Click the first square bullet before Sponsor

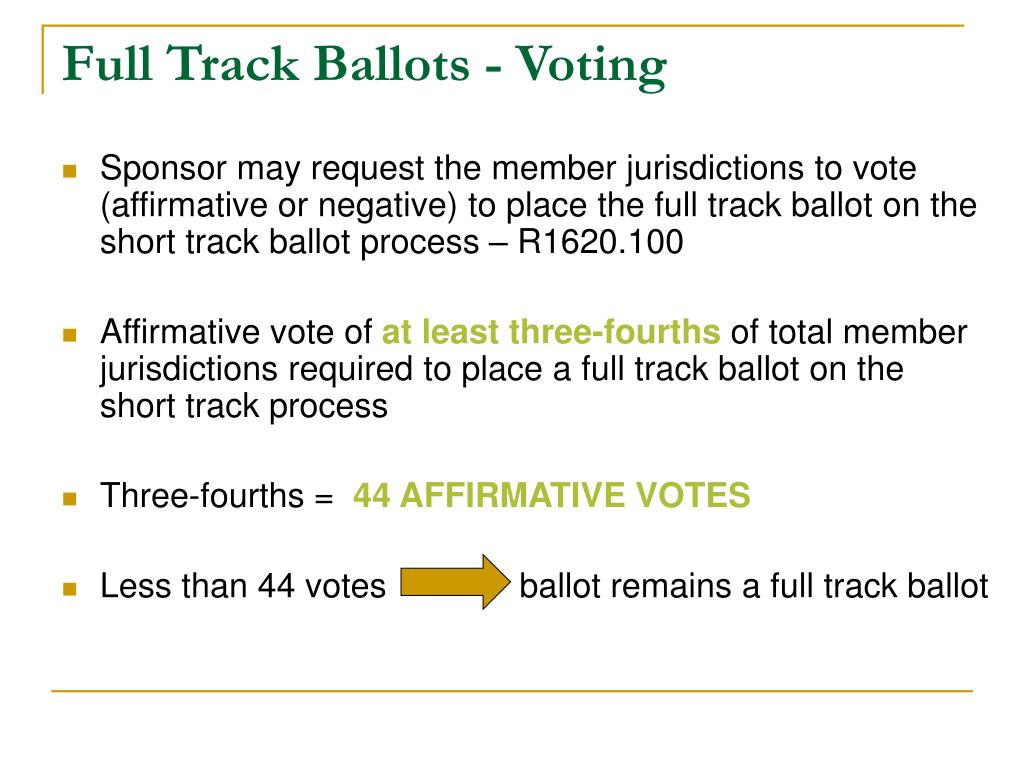pos(70,172)
